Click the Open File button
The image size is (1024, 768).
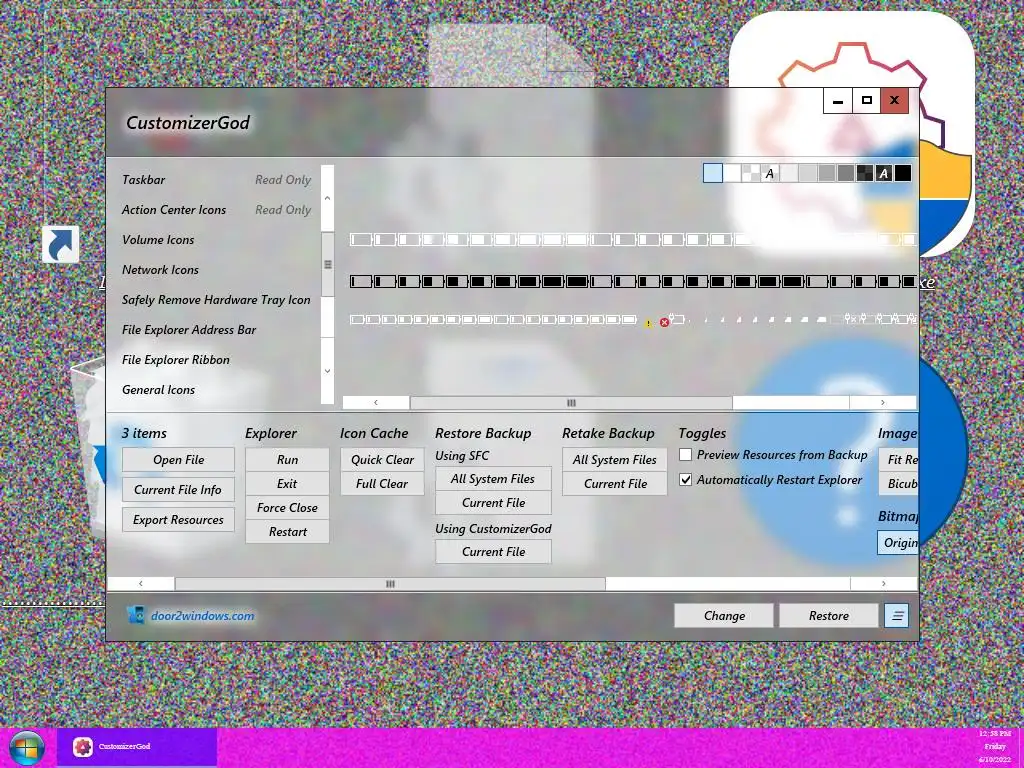[x=178, y=459]
